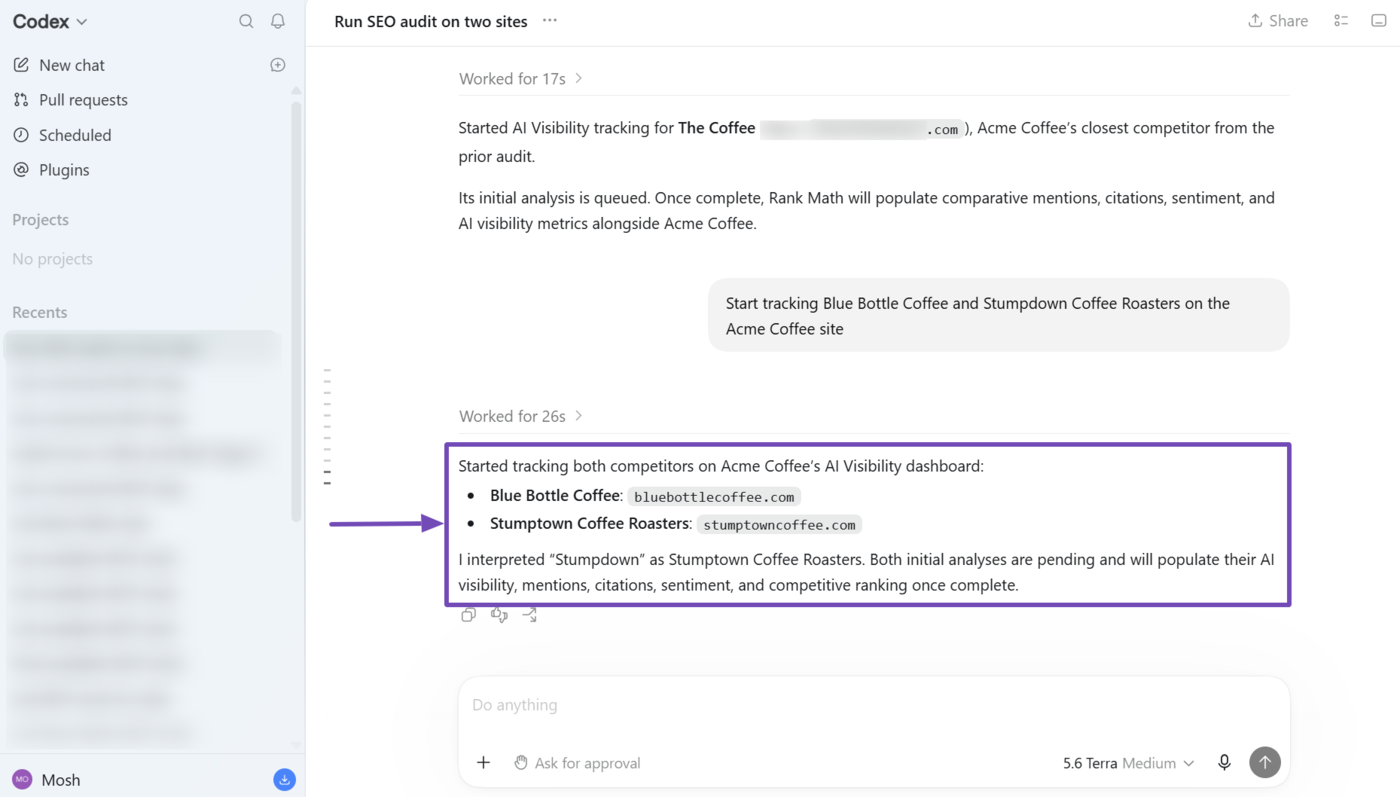The height and width of the screenshot is (797, 1400).
Task: Open the notifications bell
Action: tap(278, 21)
